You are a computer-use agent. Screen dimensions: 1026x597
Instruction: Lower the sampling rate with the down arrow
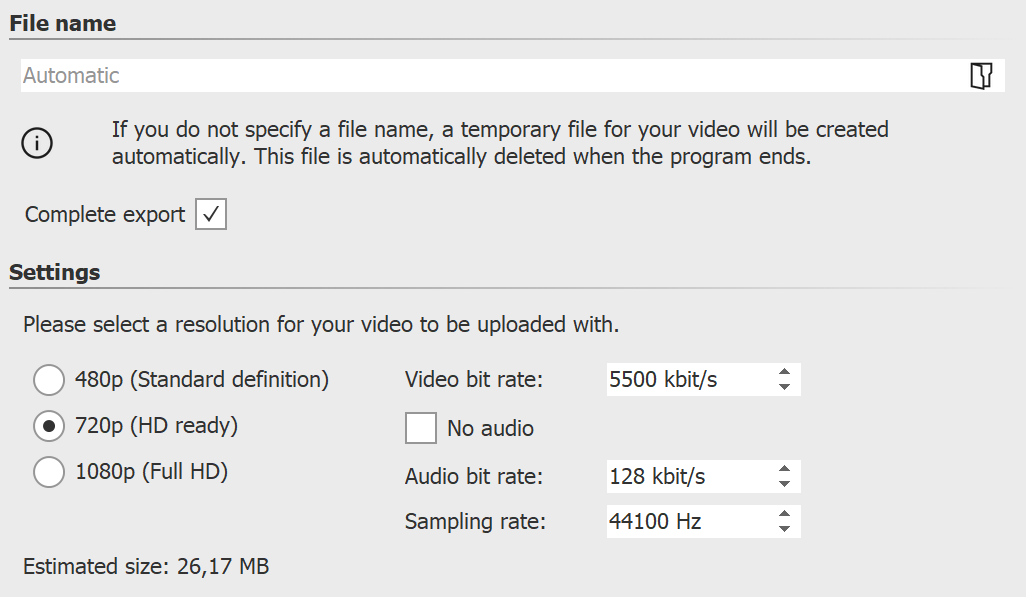pyautogui.click(x=785, y=528)
